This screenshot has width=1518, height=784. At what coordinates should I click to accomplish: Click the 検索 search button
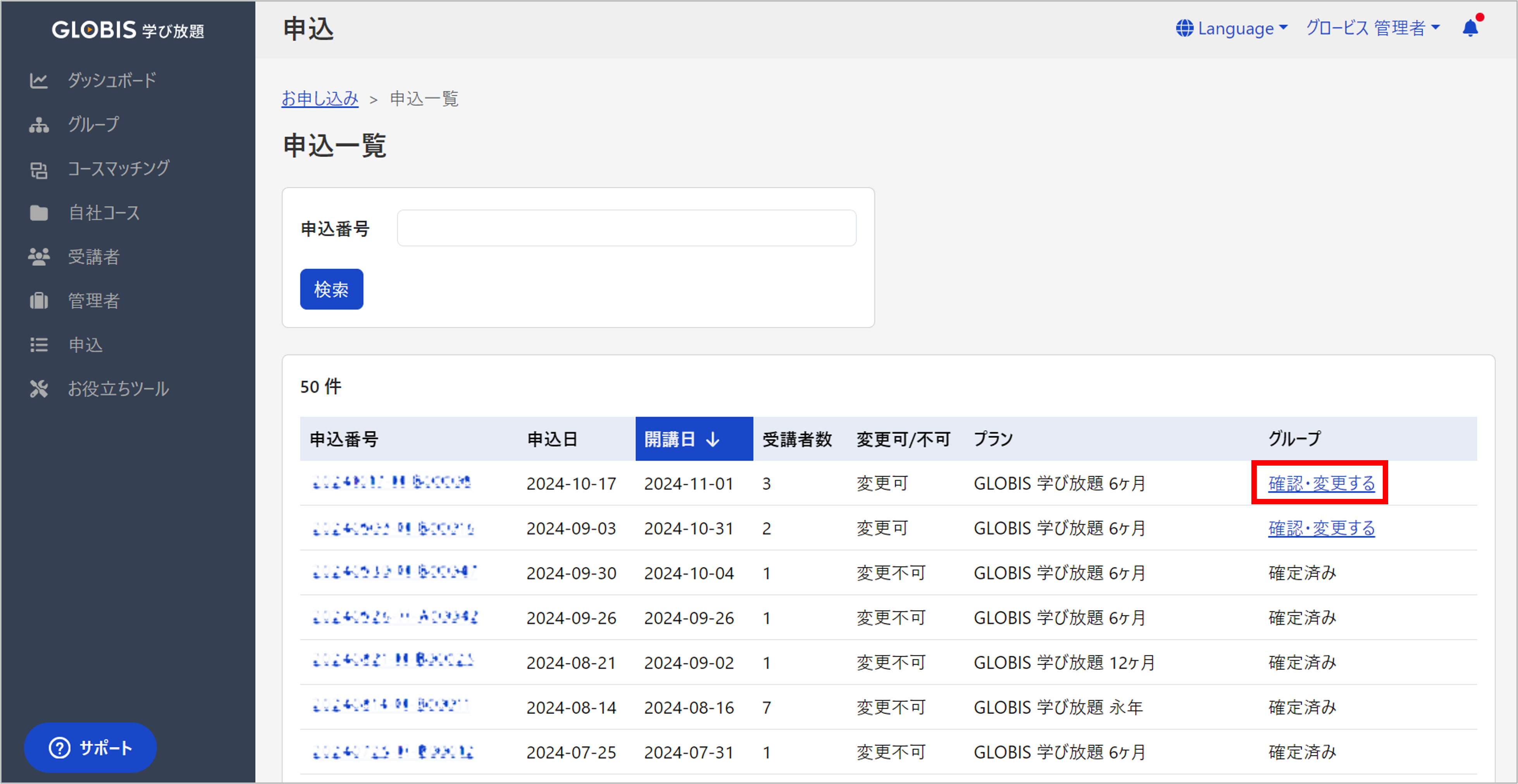pyautogui.click(x=331, y=289)
